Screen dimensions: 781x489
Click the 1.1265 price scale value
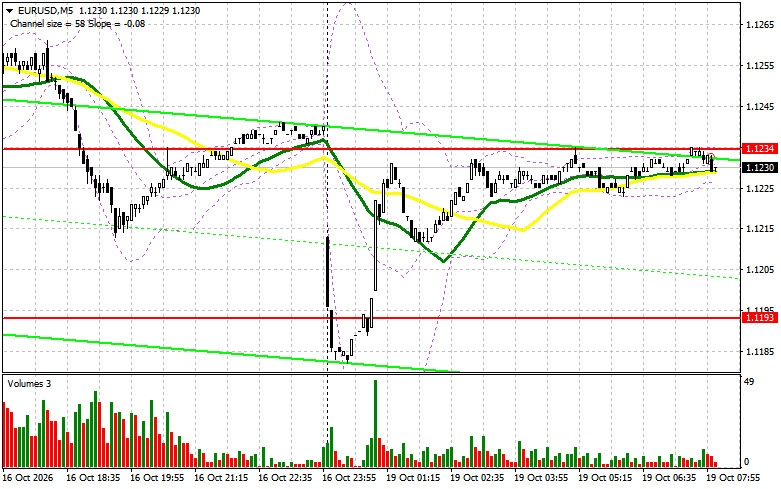[760, 24]
